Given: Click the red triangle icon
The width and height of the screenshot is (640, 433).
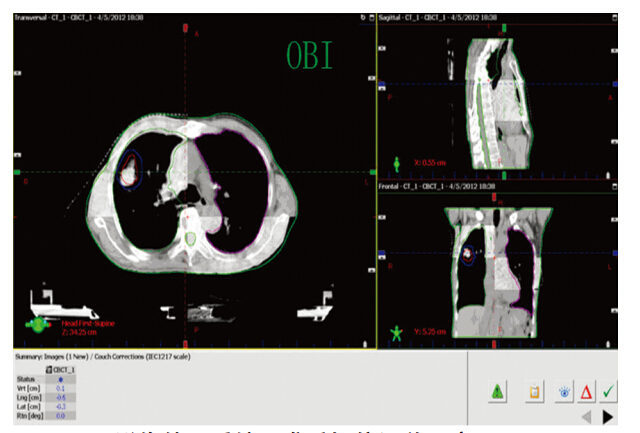Looking at the screenshot, I should (x=587, y=391).
